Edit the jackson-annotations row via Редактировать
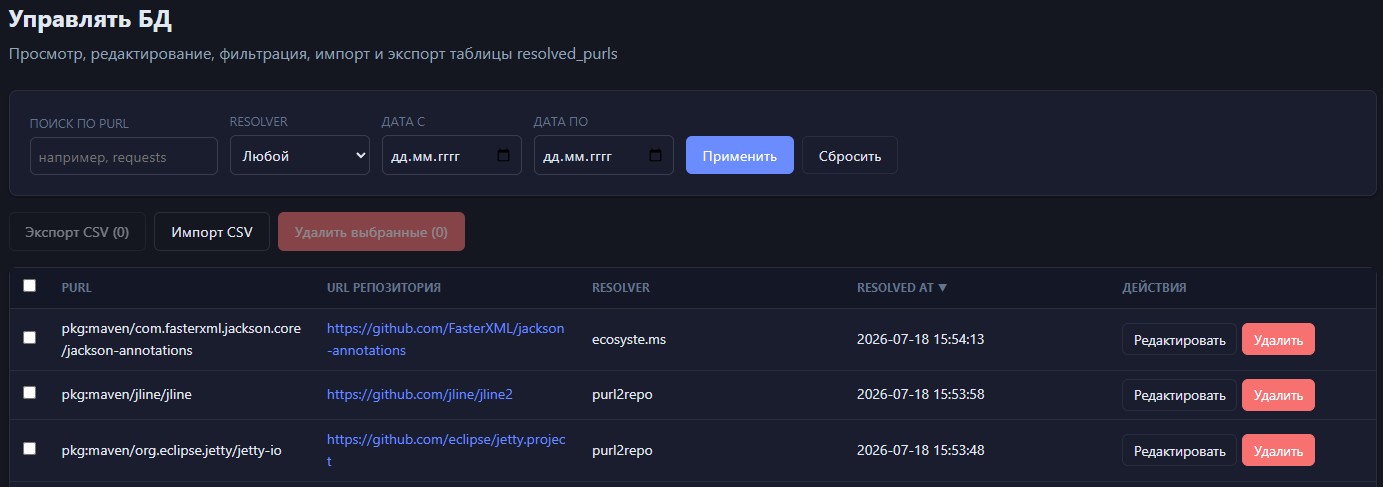The width and height of the screenshot is (1383, 487). coord(1179,339)
